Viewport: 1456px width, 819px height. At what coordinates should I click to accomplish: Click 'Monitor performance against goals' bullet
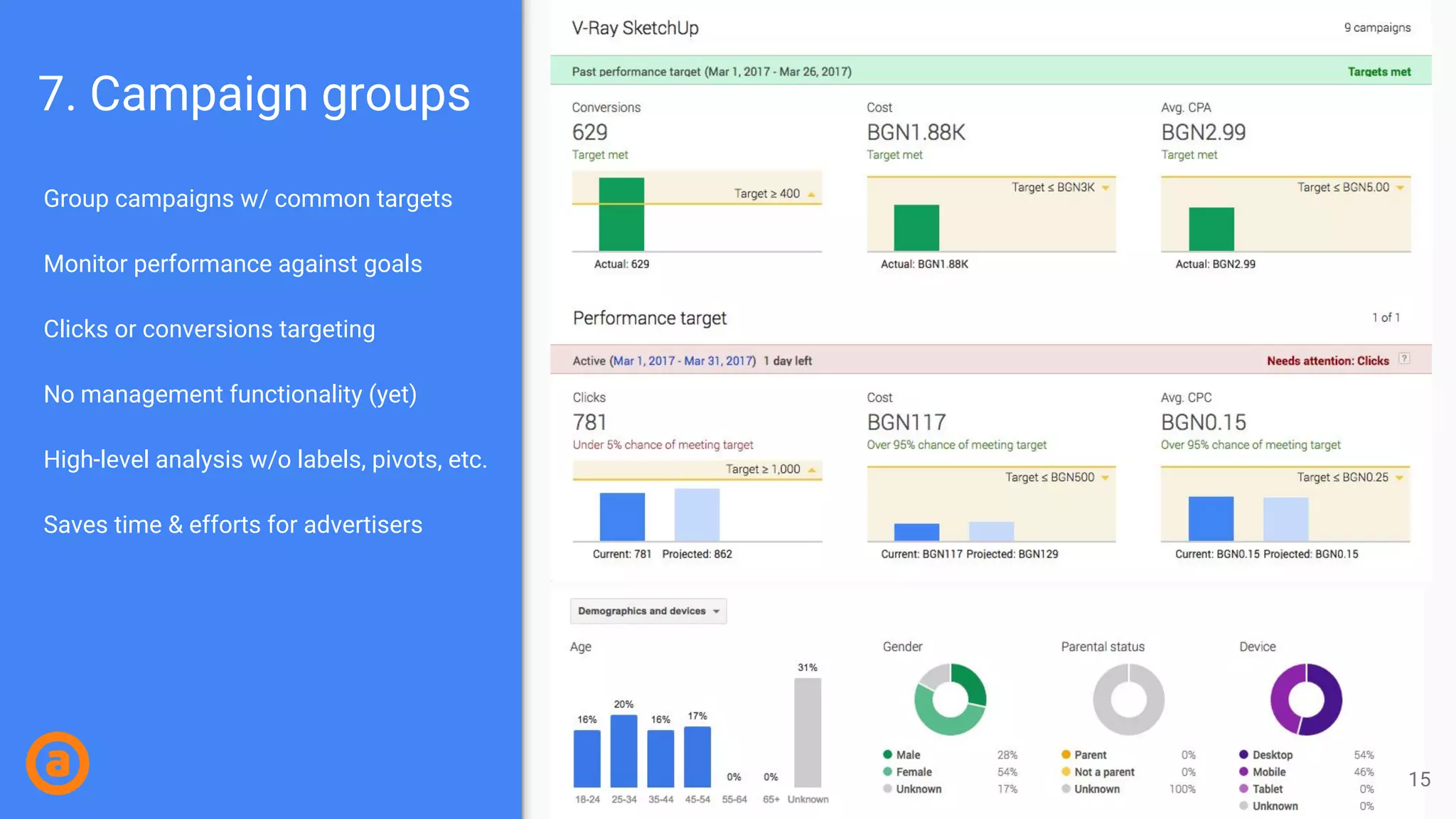point(233,264)
